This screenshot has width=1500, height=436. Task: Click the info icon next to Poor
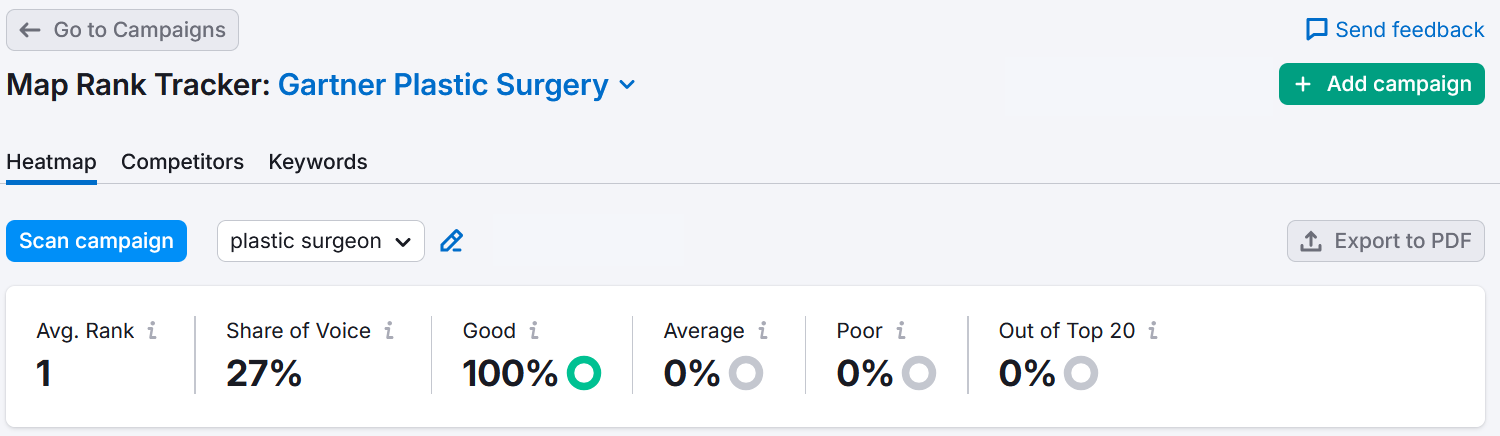(x=901, y=331)
